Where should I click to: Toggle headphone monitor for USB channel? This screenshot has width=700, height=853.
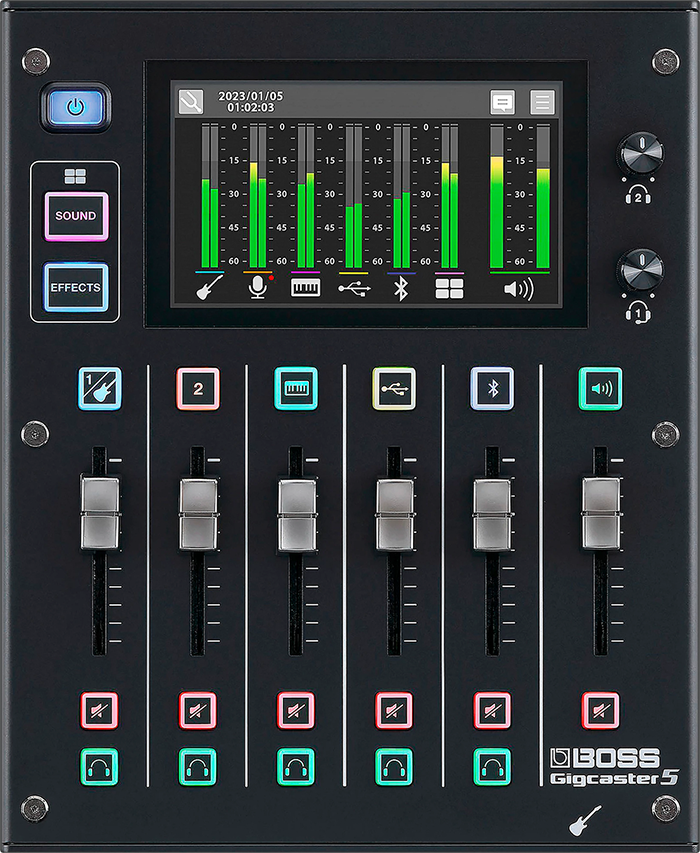[x=394, y=767]
